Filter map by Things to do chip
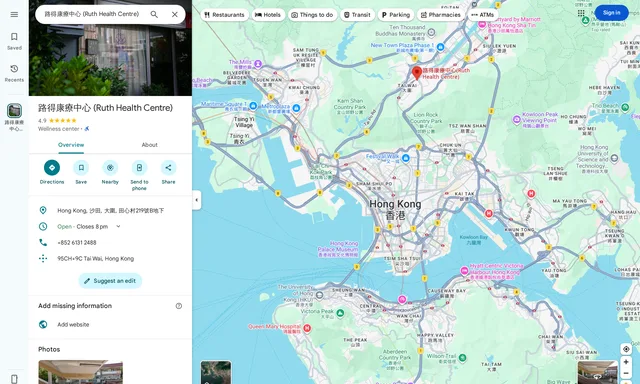 (312, 15)
